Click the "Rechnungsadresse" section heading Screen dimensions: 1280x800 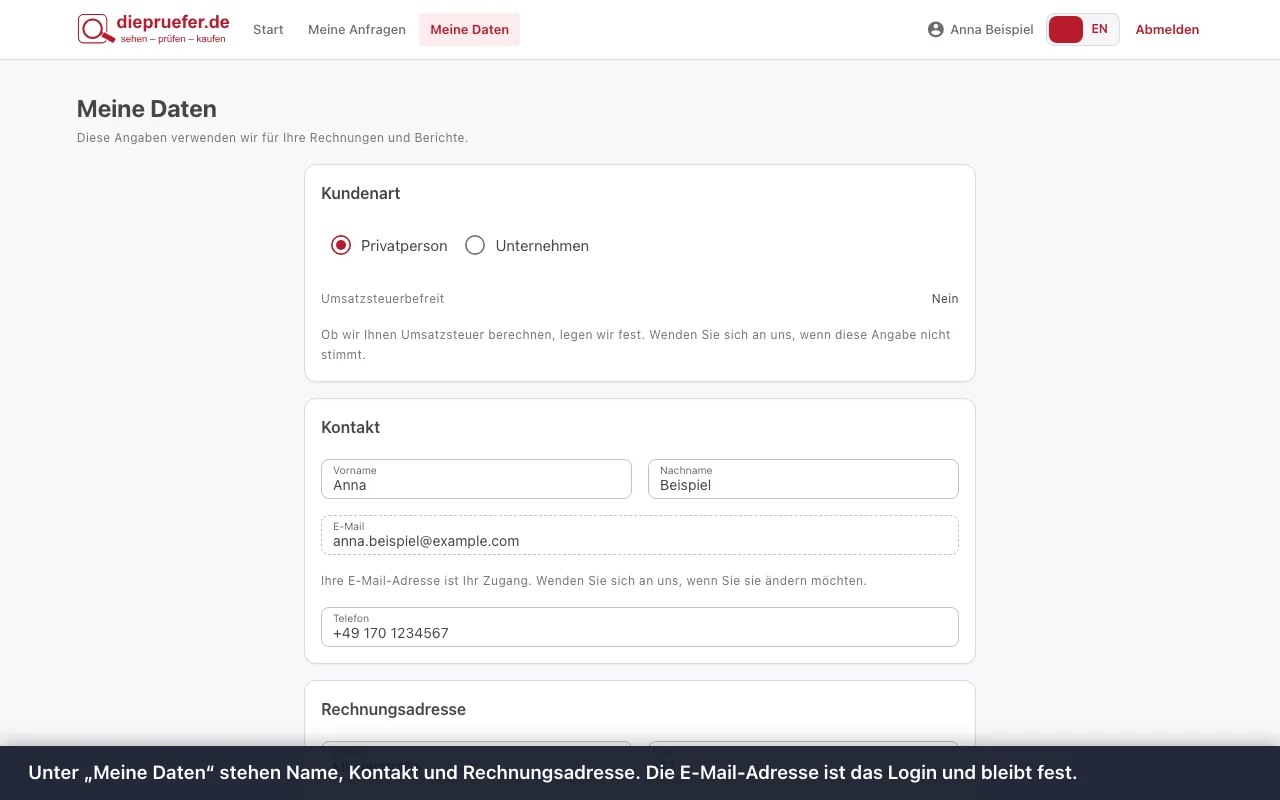(x=394, y=710)
